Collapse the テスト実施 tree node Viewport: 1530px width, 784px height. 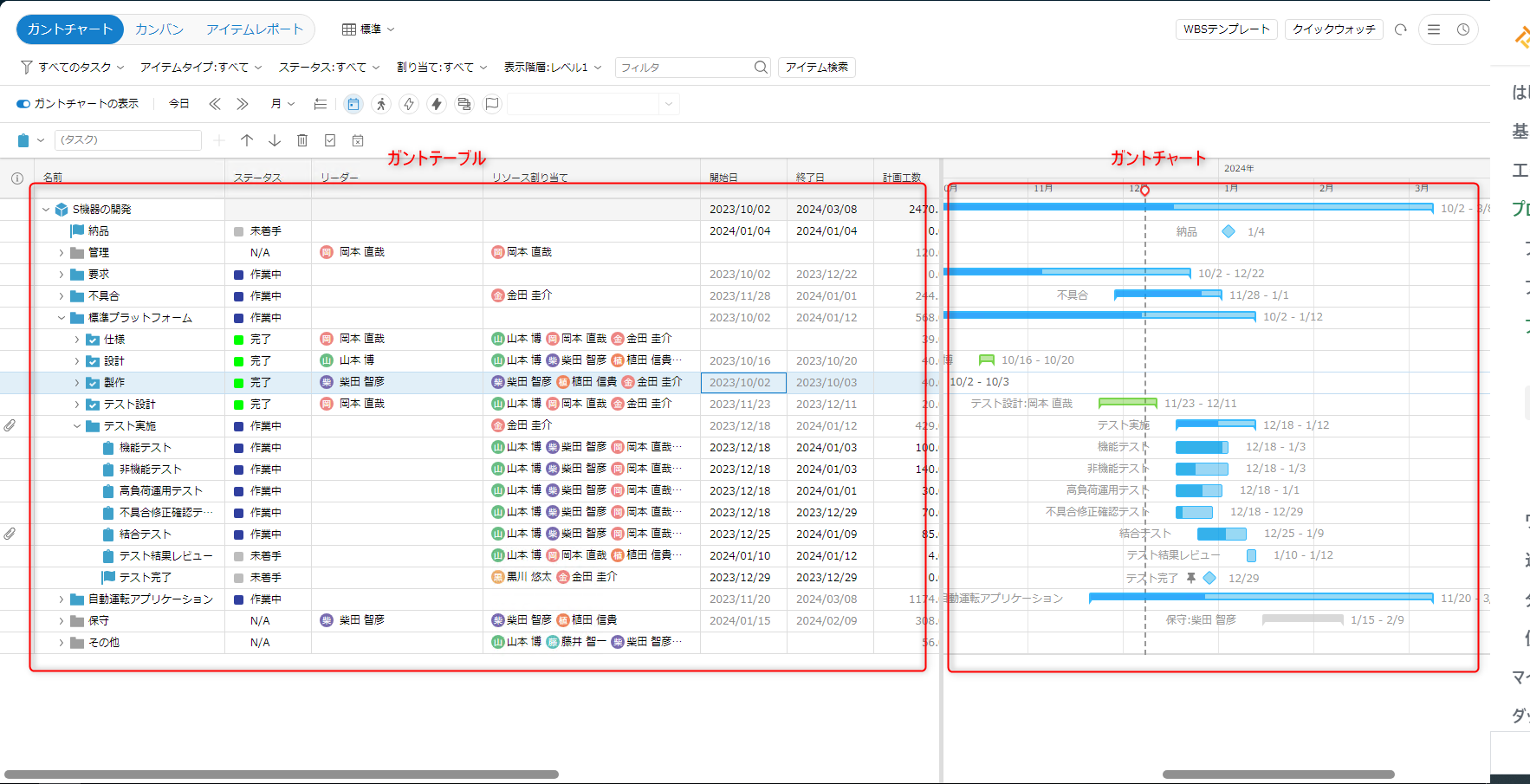pyautogui.click(x=77, y=426)
